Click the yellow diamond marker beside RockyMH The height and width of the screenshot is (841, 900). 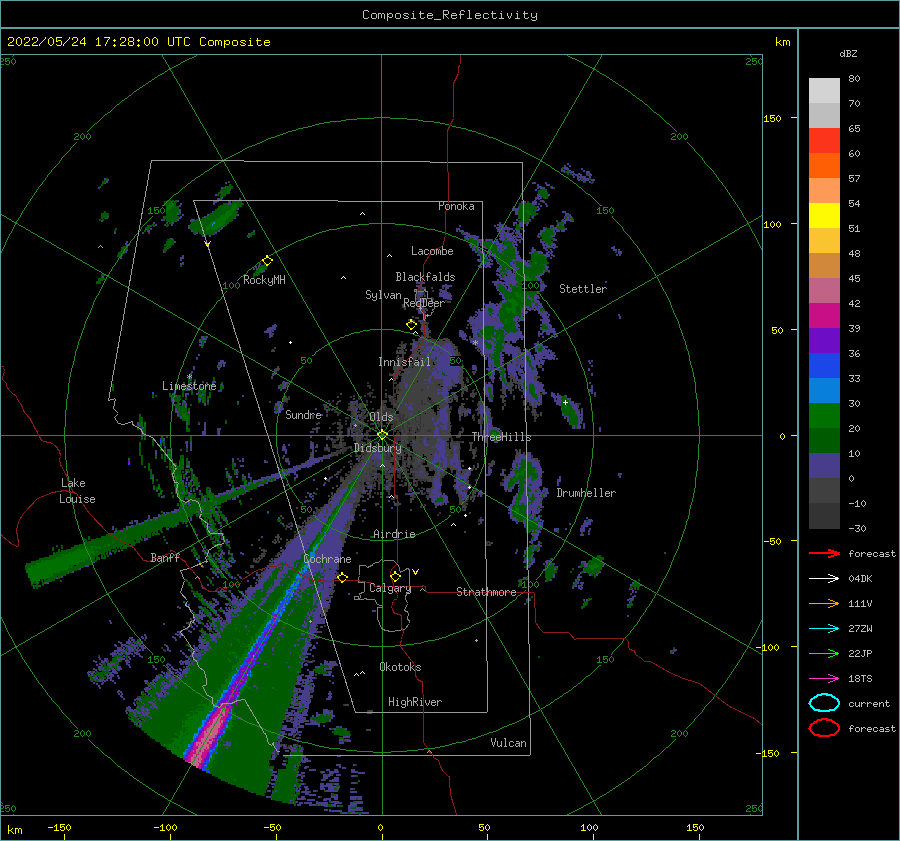tap(267, 261)
